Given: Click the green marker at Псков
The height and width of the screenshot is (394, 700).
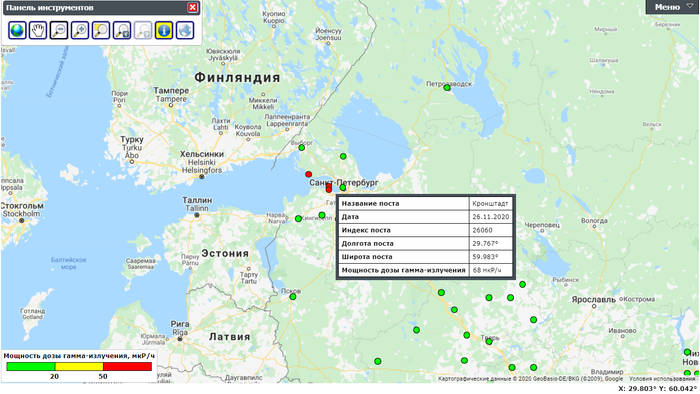Looking at the screenshot, I should pos(293,297).
